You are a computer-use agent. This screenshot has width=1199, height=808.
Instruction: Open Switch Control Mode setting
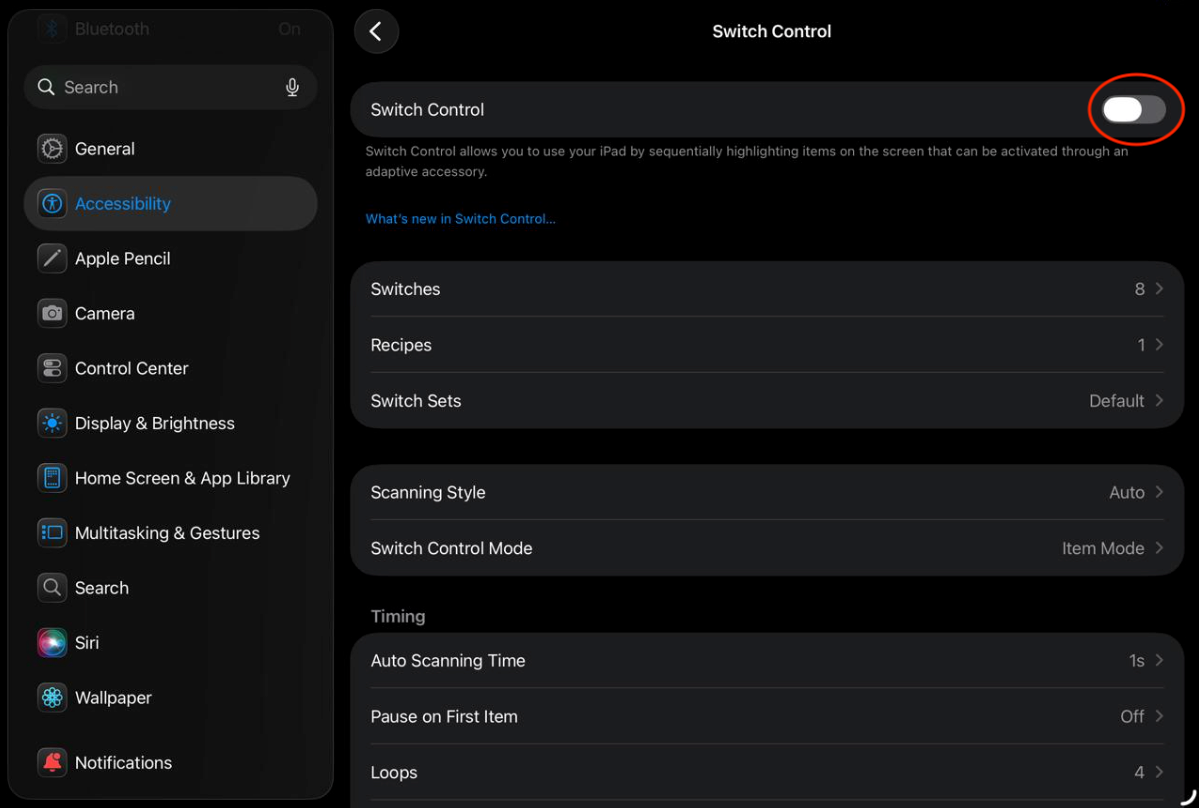[766, 548]
